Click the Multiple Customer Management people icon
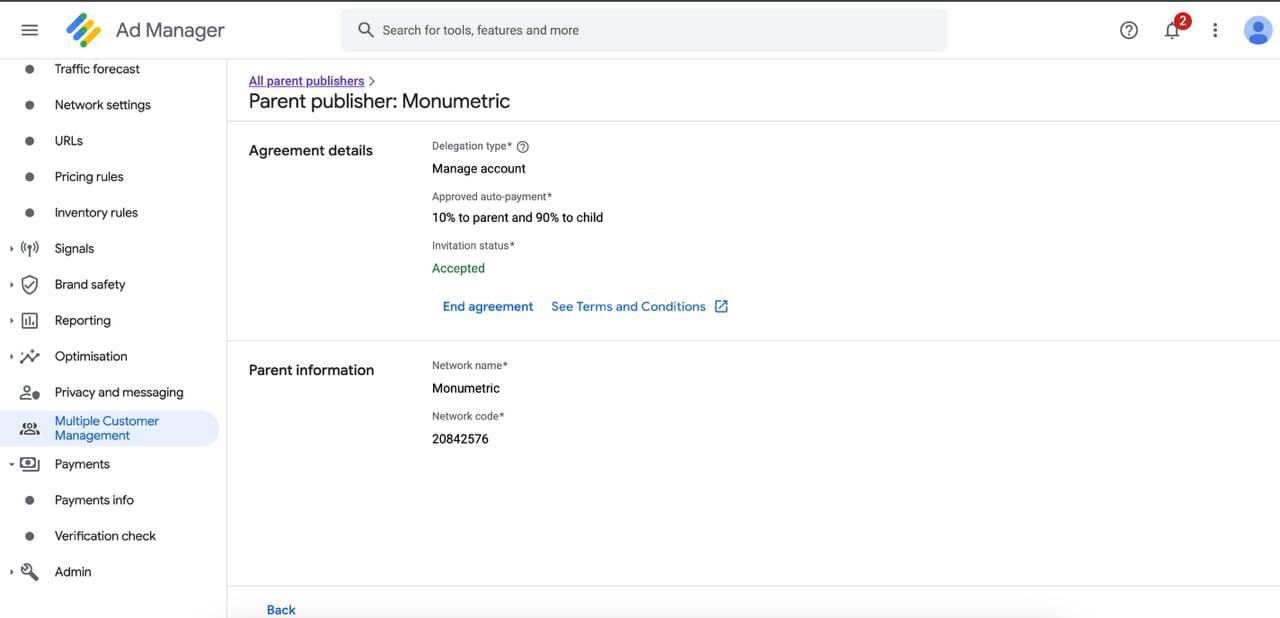This screenshot has width=1280, height=618. coord(30,429)
